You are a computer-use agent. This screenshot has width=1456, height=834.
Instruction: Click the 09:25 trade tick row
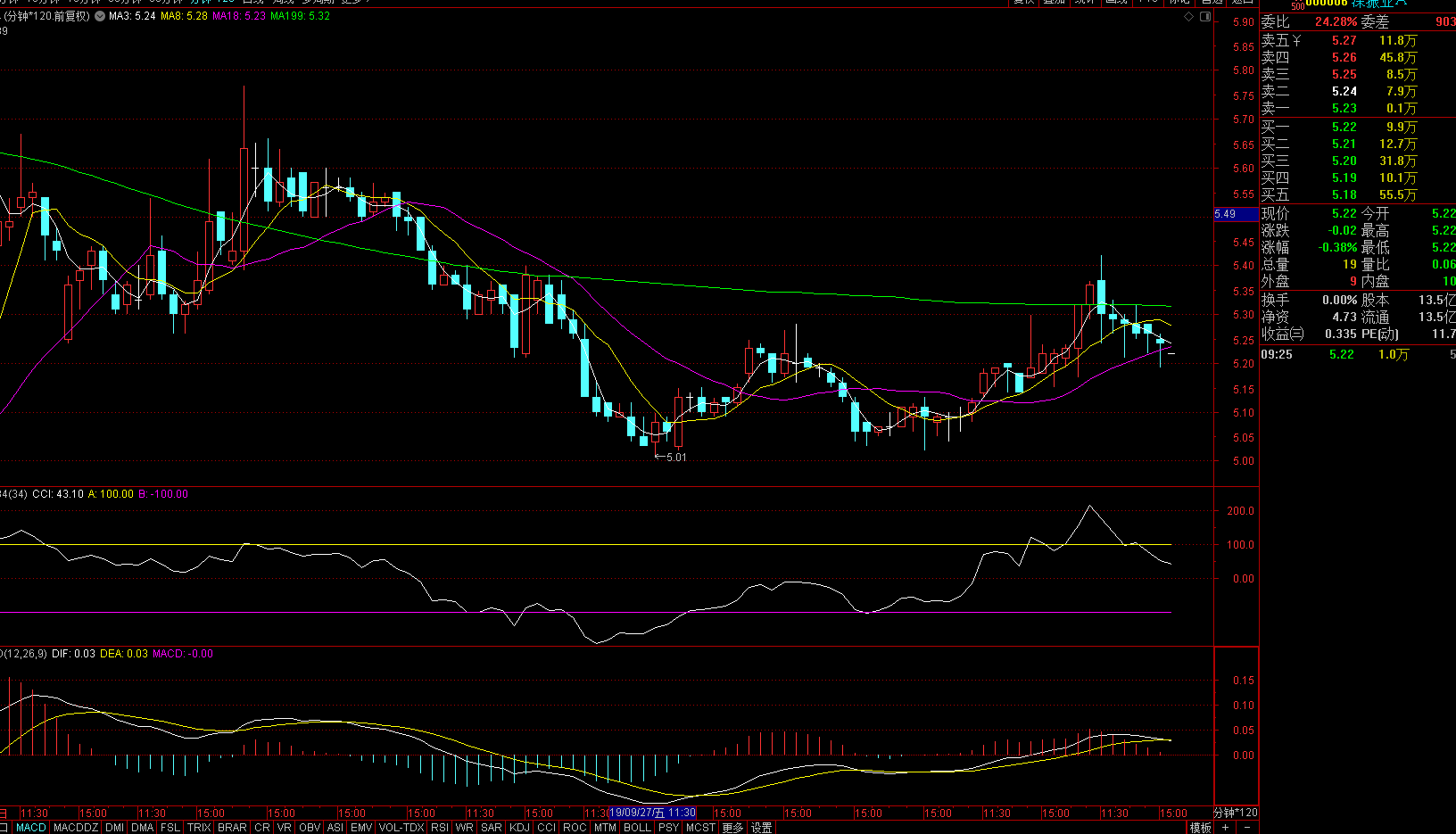point(1357,354)
